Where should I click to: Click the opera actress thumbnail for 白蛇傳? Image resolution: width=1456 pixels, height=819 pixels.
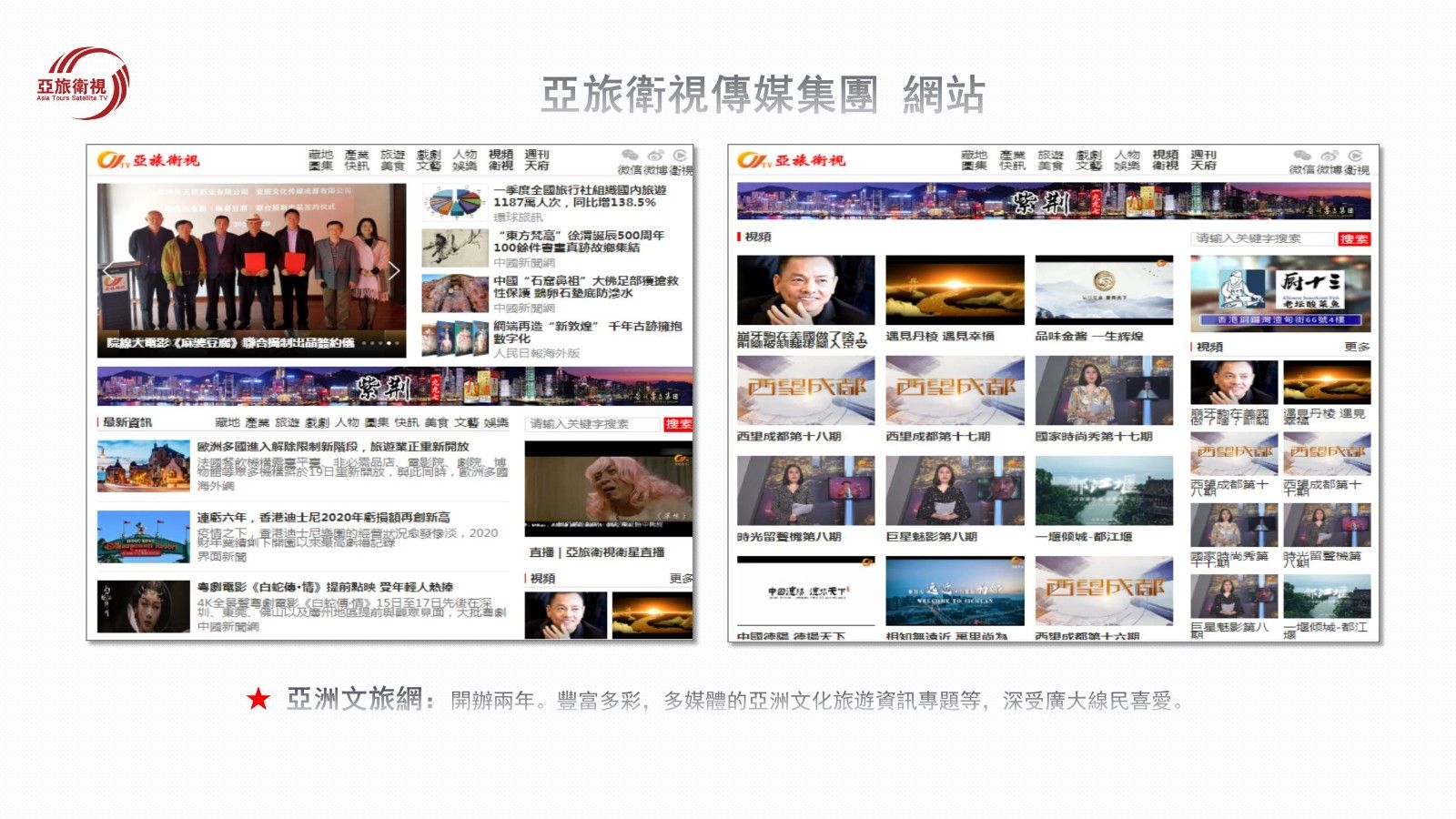click(x=144, y=607)
